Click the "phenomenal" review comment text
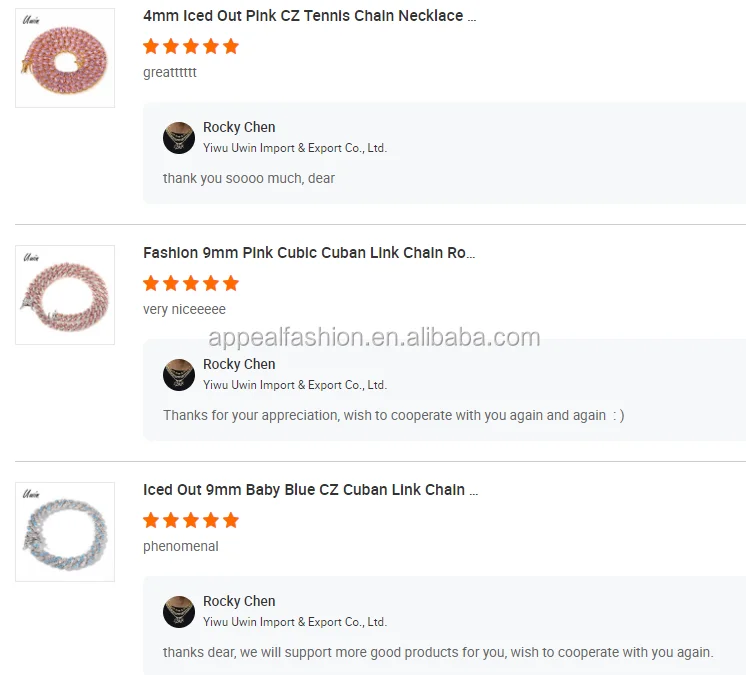The image size is (746, 675). [181, 546]
